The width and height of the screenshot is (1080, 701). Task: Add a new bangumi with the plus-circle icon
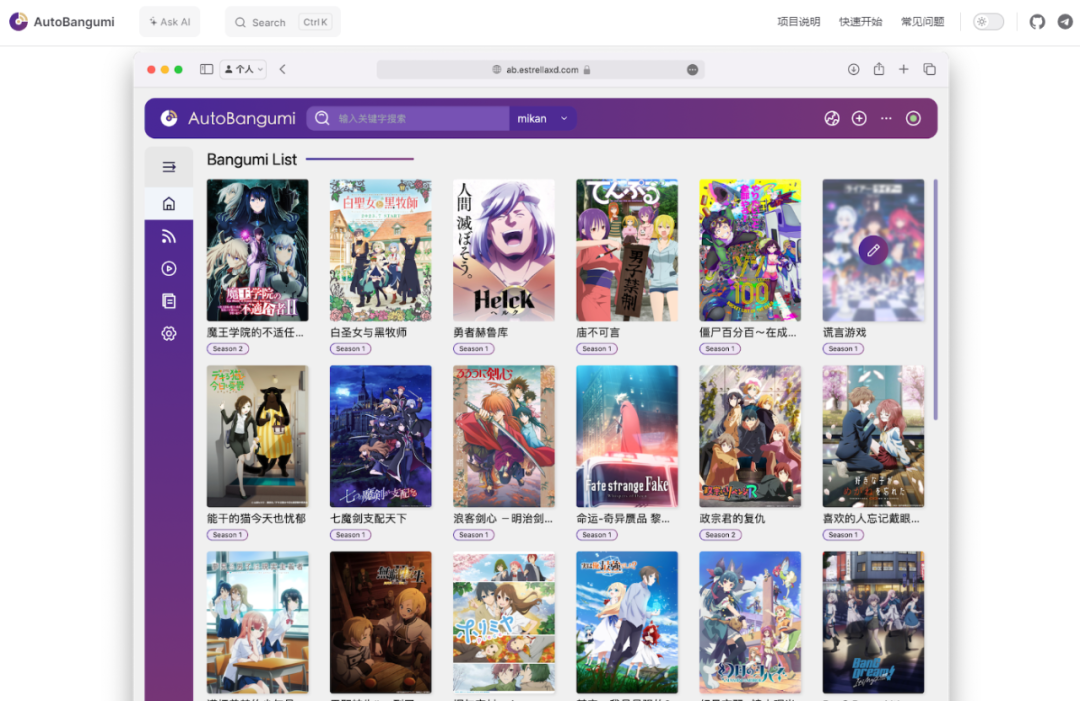[859, 118]
